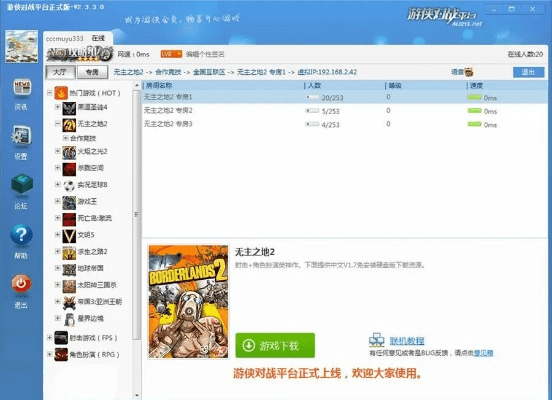Click the 求生之路2 tree label
The width and height of the screenshot is (552, 400).
coord(93,252)
